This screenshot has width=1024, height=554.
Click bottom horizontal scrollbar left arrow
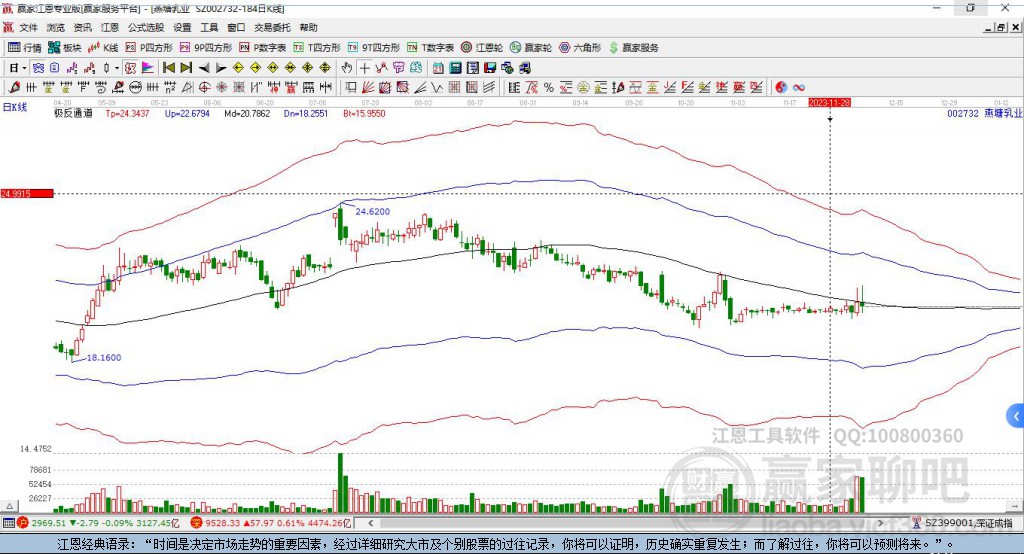[370, 523]
